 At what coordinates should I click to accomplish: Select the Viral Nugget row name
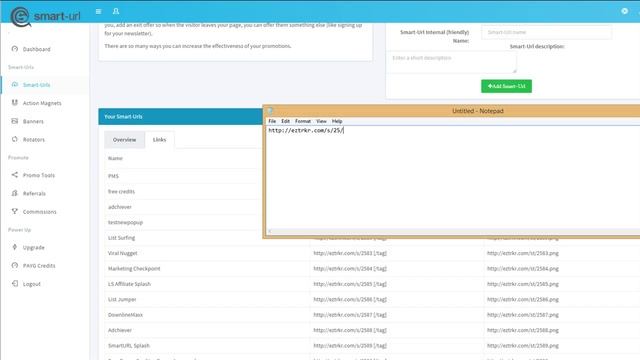pyautogui.click(x=122, y=253)
